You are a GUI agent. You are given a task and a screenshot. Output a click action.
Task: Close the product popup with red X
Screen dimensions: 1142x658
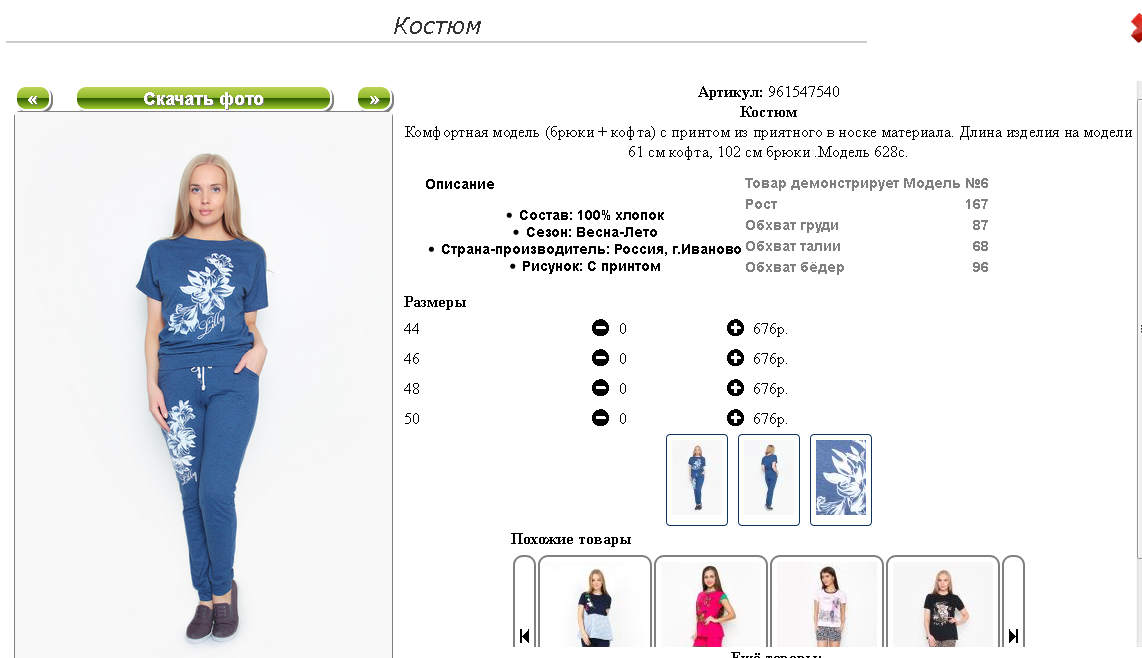(x=1135, y=28)
